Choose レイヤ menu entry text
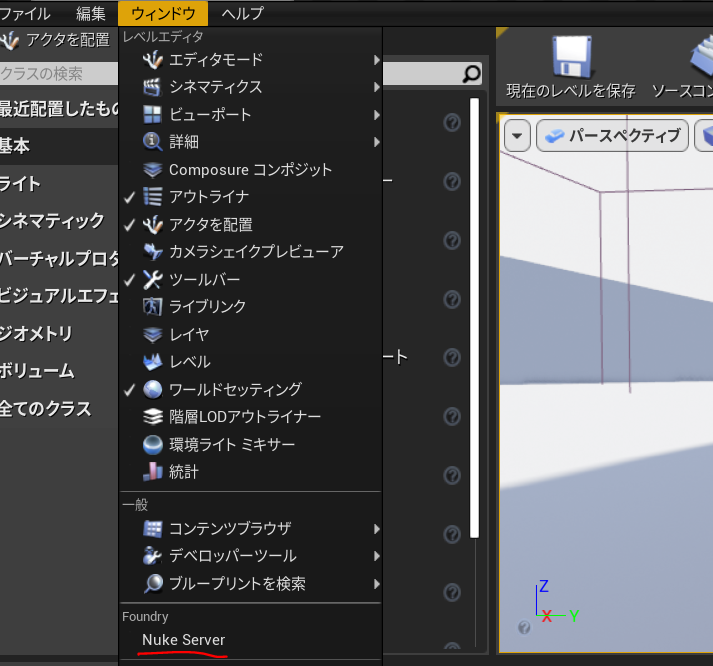The height and width of the screenshot is (666, 713). point(189,335)
